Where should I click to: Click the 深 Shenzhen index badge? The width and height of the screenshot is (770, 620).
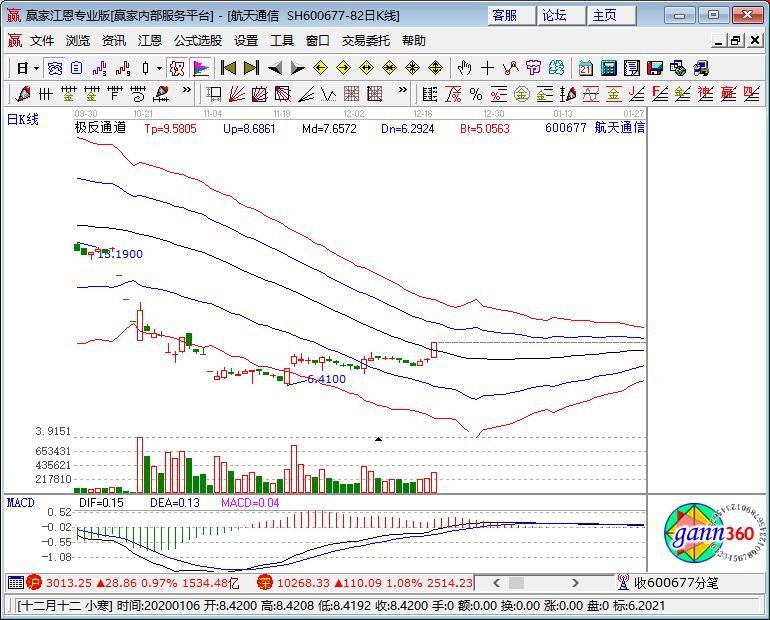click(x=264, y=583)
